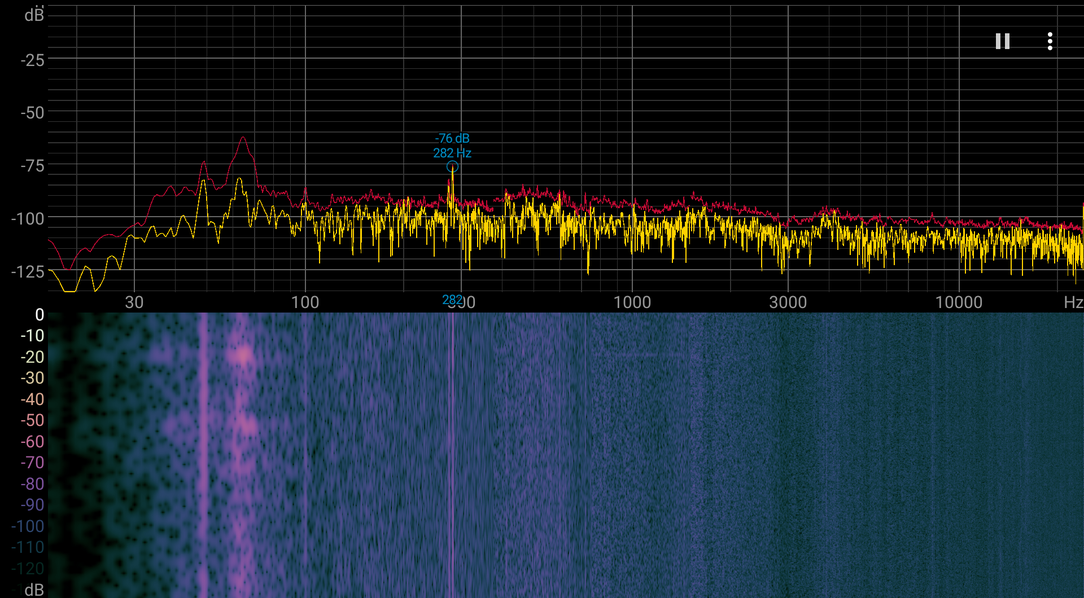Image resolution: width=1084 pixels, height=598 pixels.
Task: Pause the spectrum analyzer
Action: [1002, 41]
